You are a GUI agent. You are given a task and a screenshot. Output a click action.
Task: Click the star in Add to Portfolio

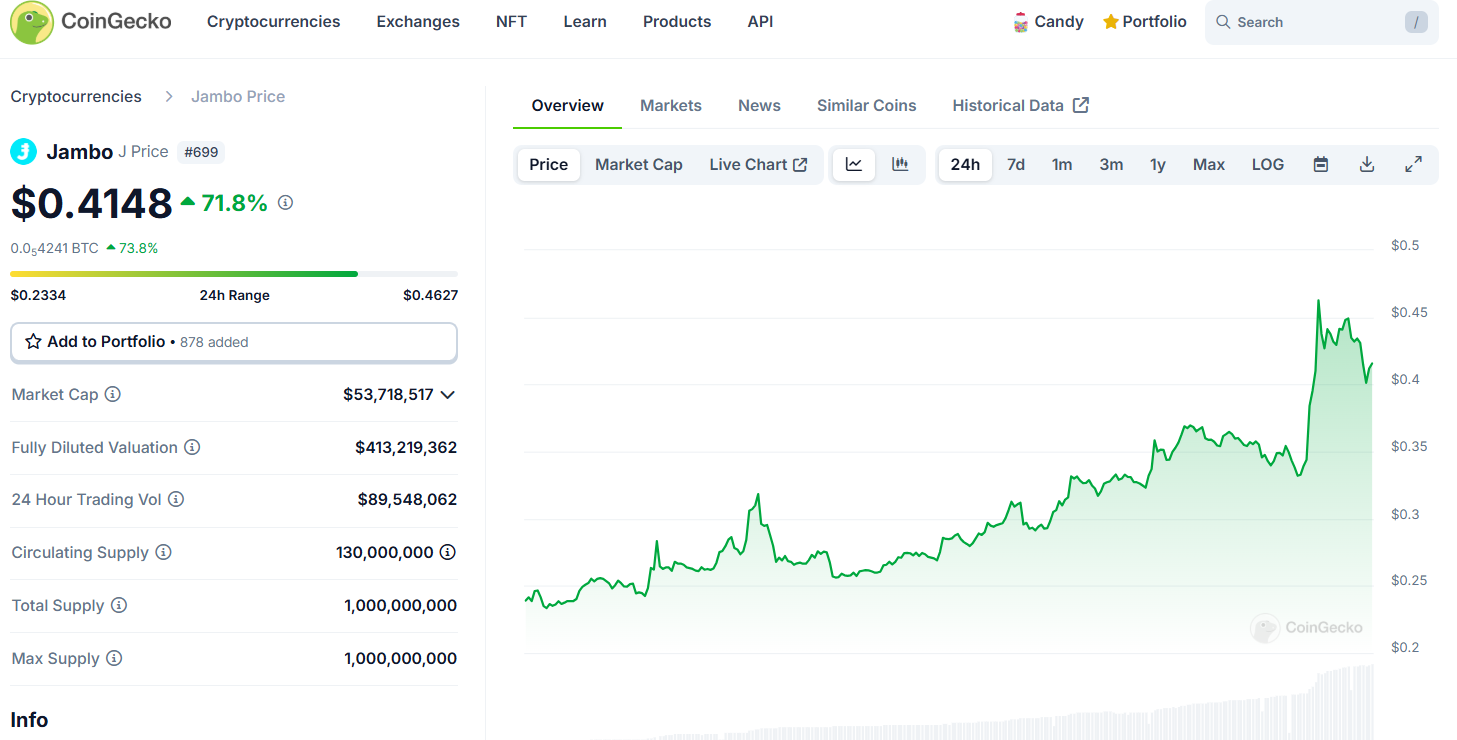(x=33, y=342)
